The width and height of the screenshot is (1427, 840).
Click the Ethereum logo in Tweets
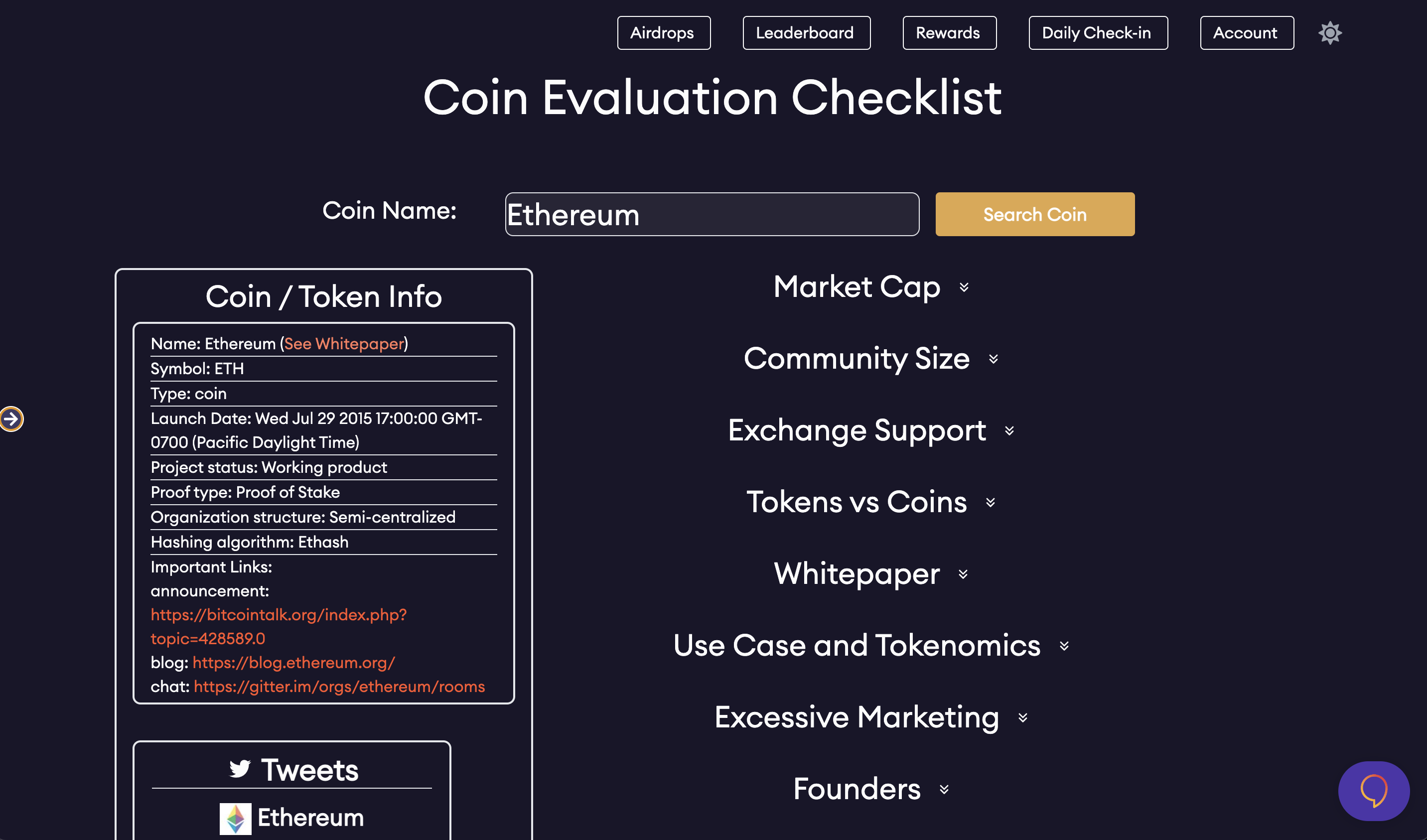click(236, 819)
